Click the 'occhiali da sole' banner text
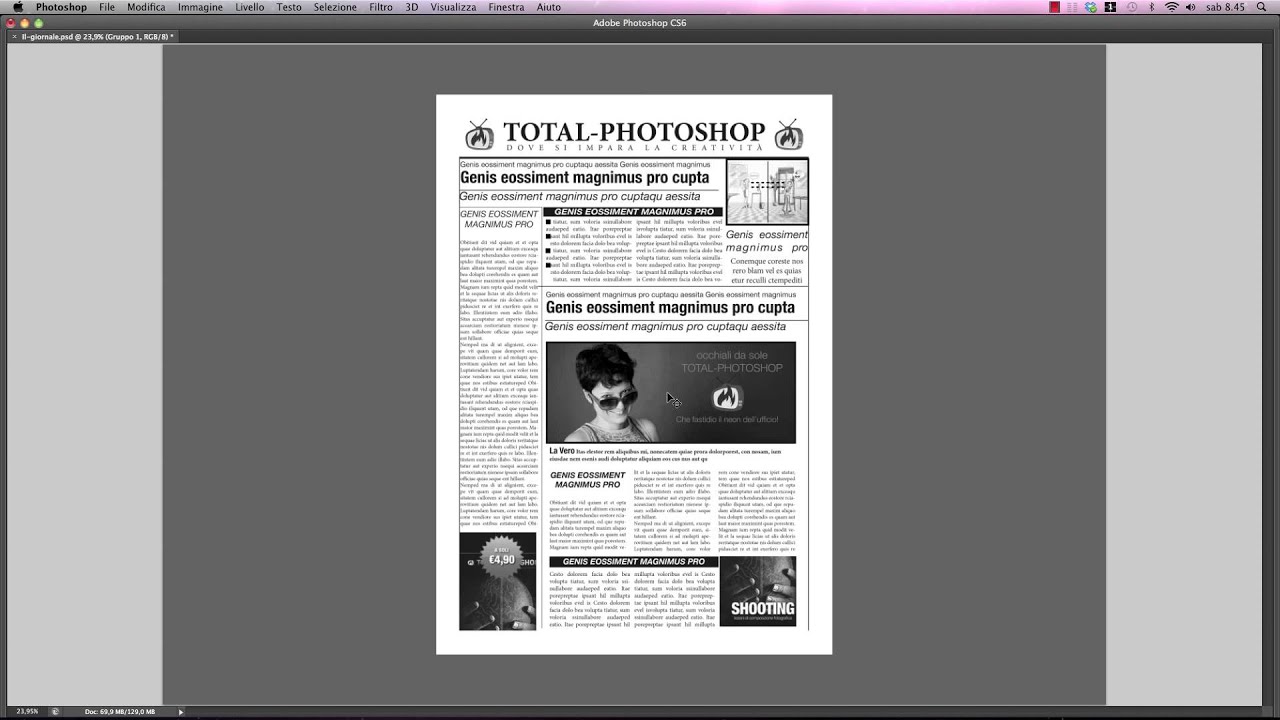Screen dimensions: 1280x720 tap(731, 356)
